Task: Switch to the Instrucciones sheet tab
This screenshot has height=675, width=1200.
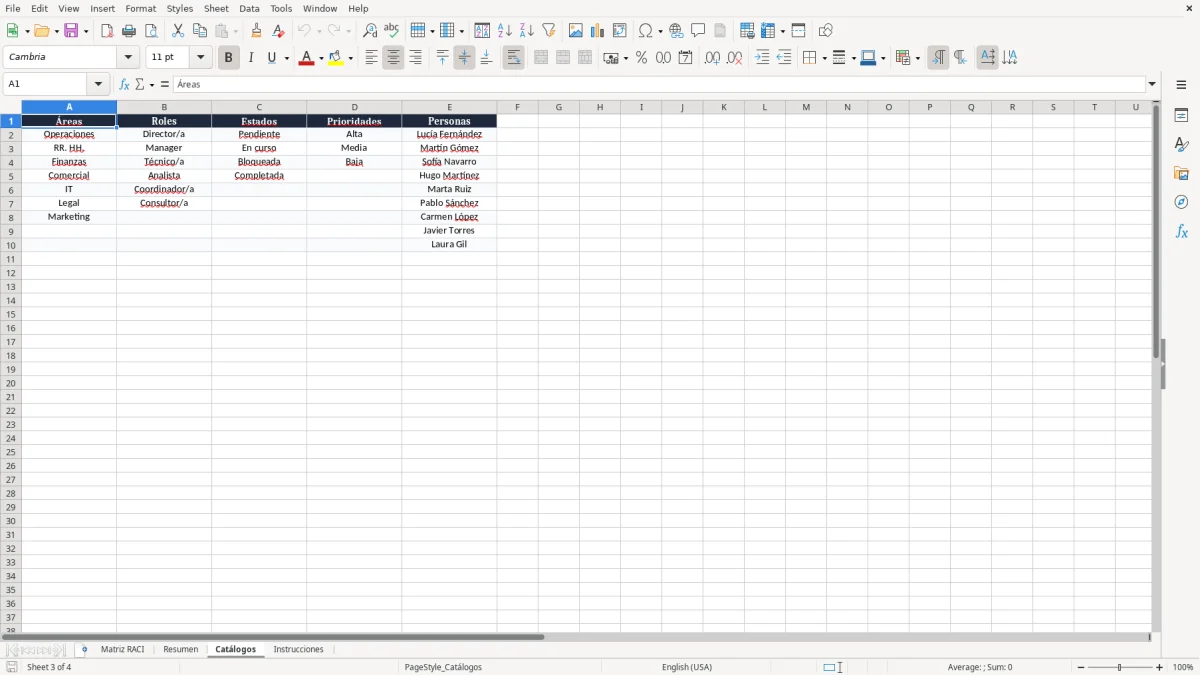Action: click(298, 649)
